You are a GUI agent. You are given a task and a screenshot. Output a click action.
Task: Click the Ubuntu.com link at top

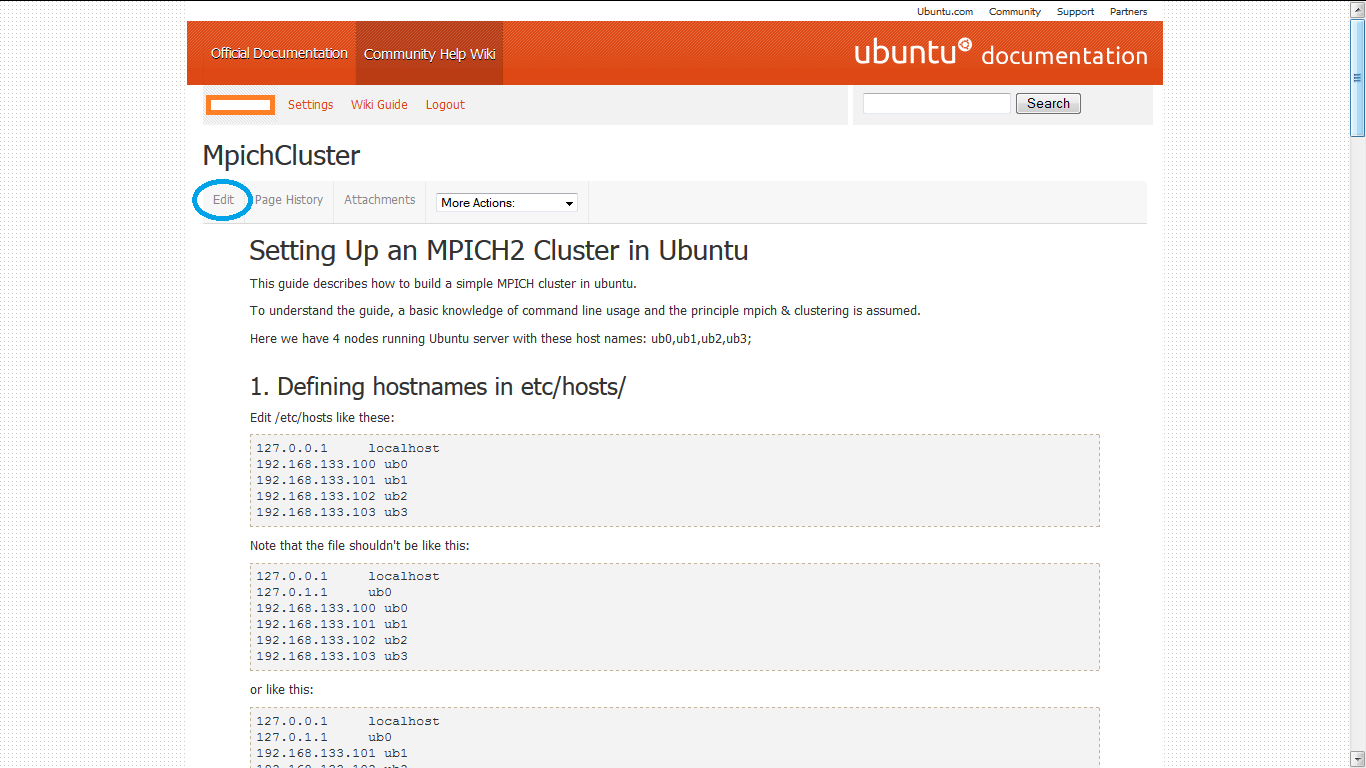[945, 12]
